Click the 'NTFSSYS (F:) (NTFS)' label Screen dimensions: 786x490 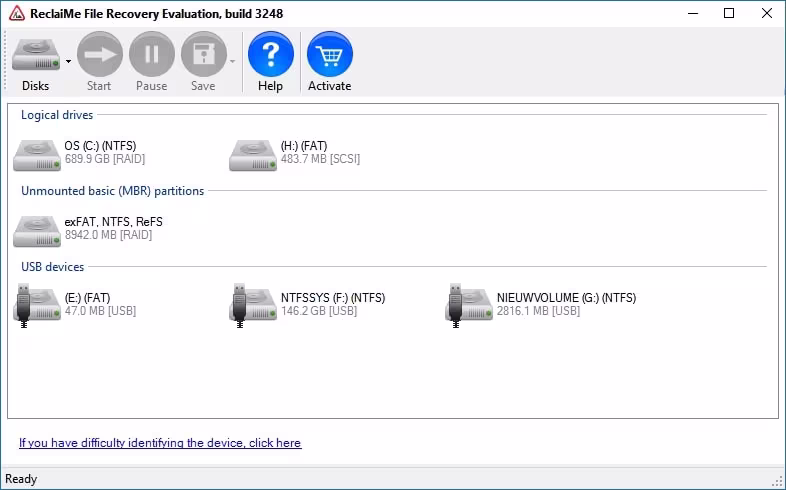[x=333, y=298]
